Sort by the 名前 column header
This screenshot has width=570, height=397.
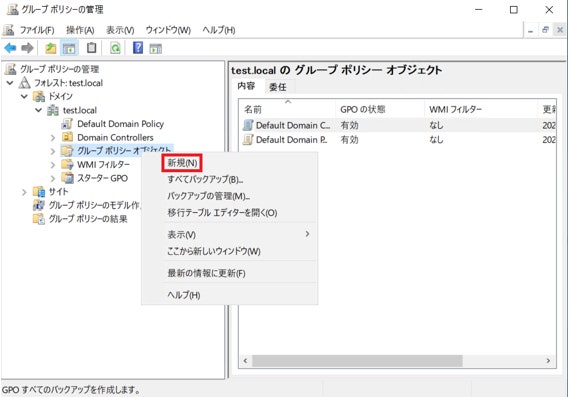click(287, 109)
